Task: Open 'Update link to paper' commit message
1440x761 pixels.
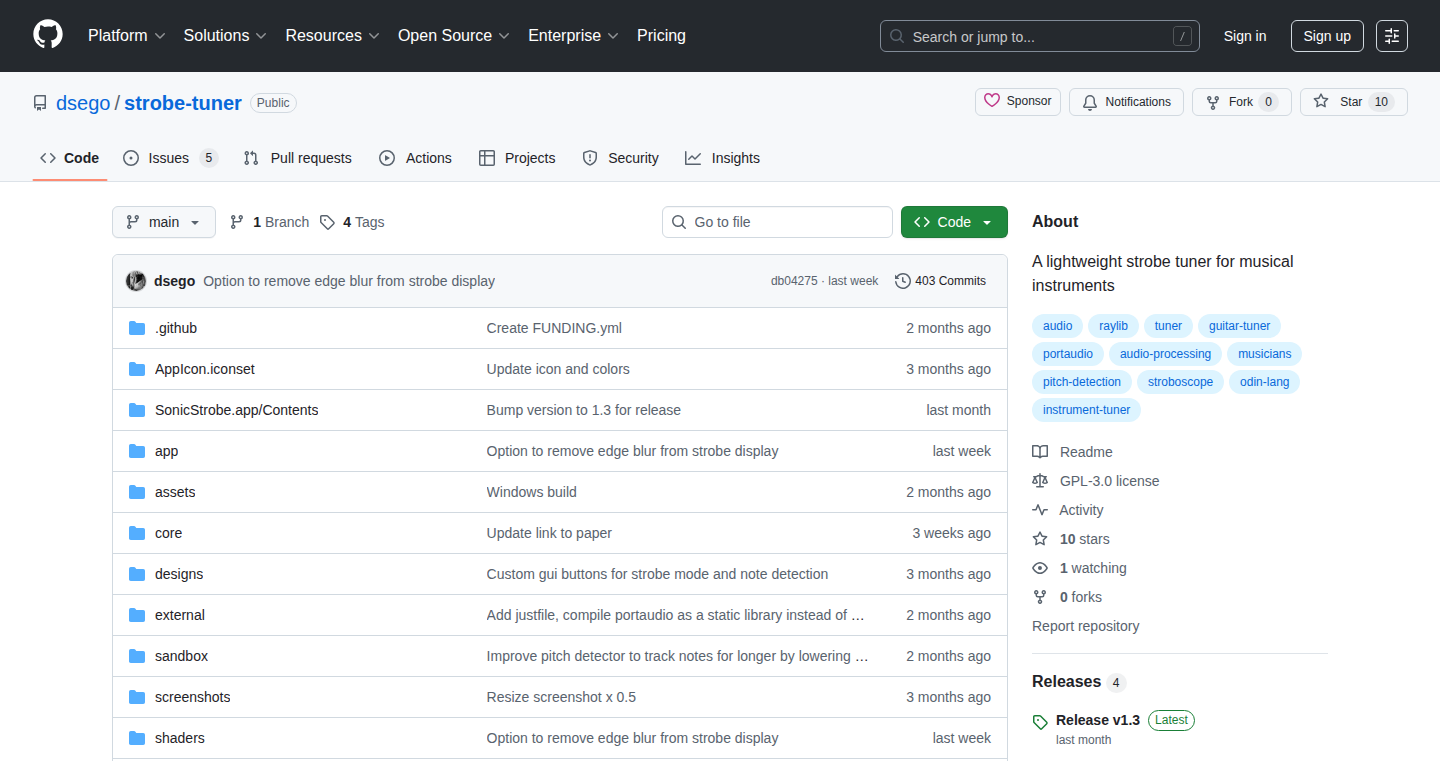Action: tap(549, 533)
